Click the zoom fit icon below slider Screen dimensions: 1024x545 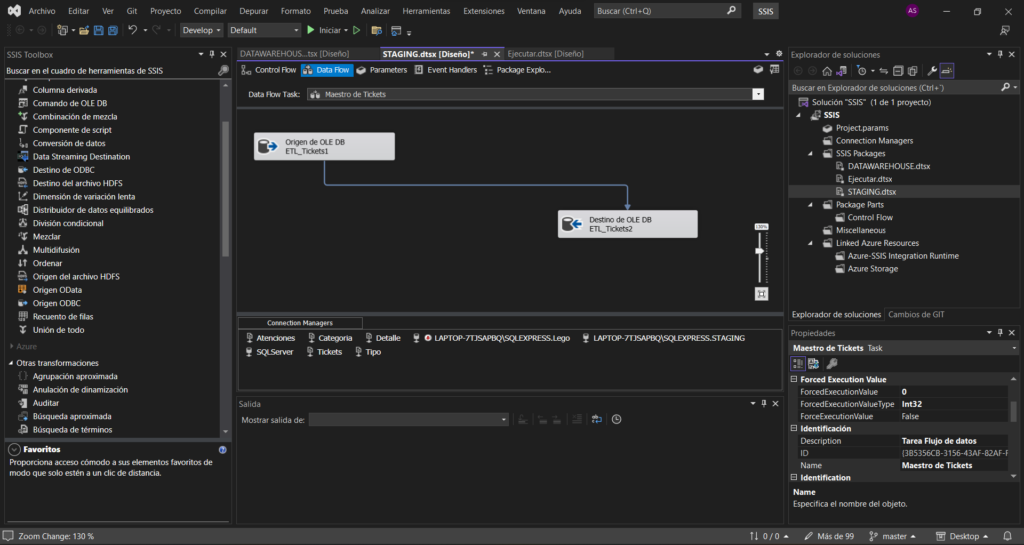point(761,294)
